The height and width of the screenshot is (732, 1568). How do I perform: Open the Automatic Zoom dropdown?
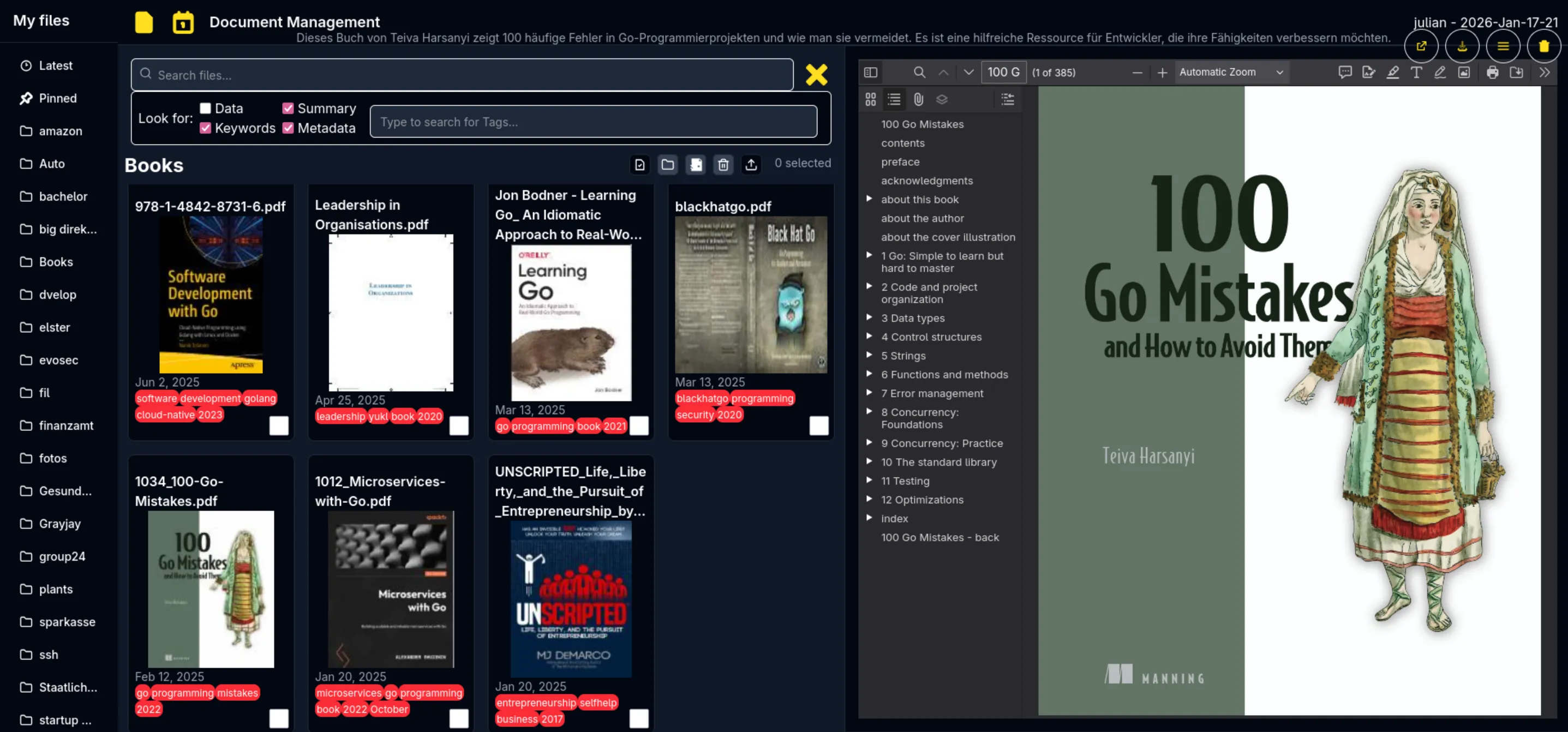point(1230,73)
